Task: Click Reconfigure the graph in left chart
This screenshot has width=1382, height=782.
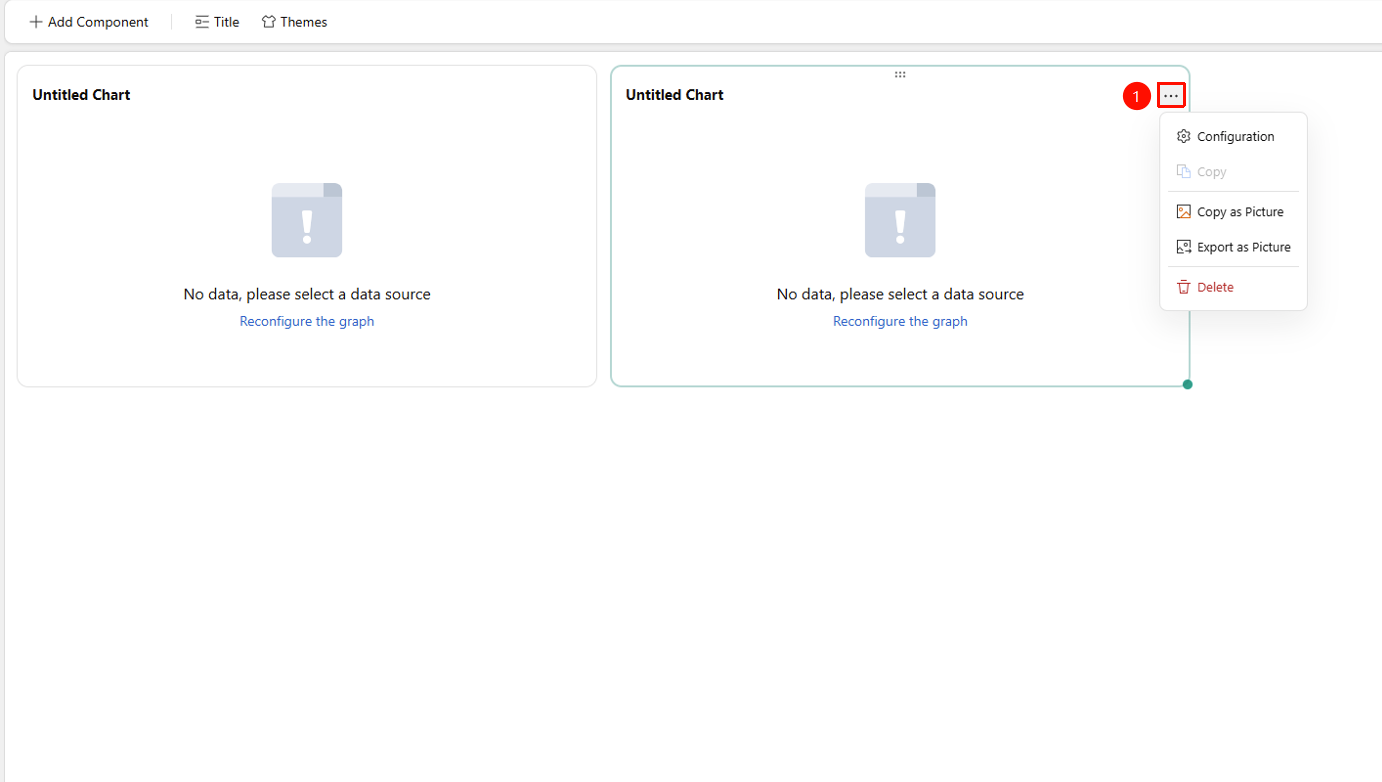Action: click(x=307, y=321)
